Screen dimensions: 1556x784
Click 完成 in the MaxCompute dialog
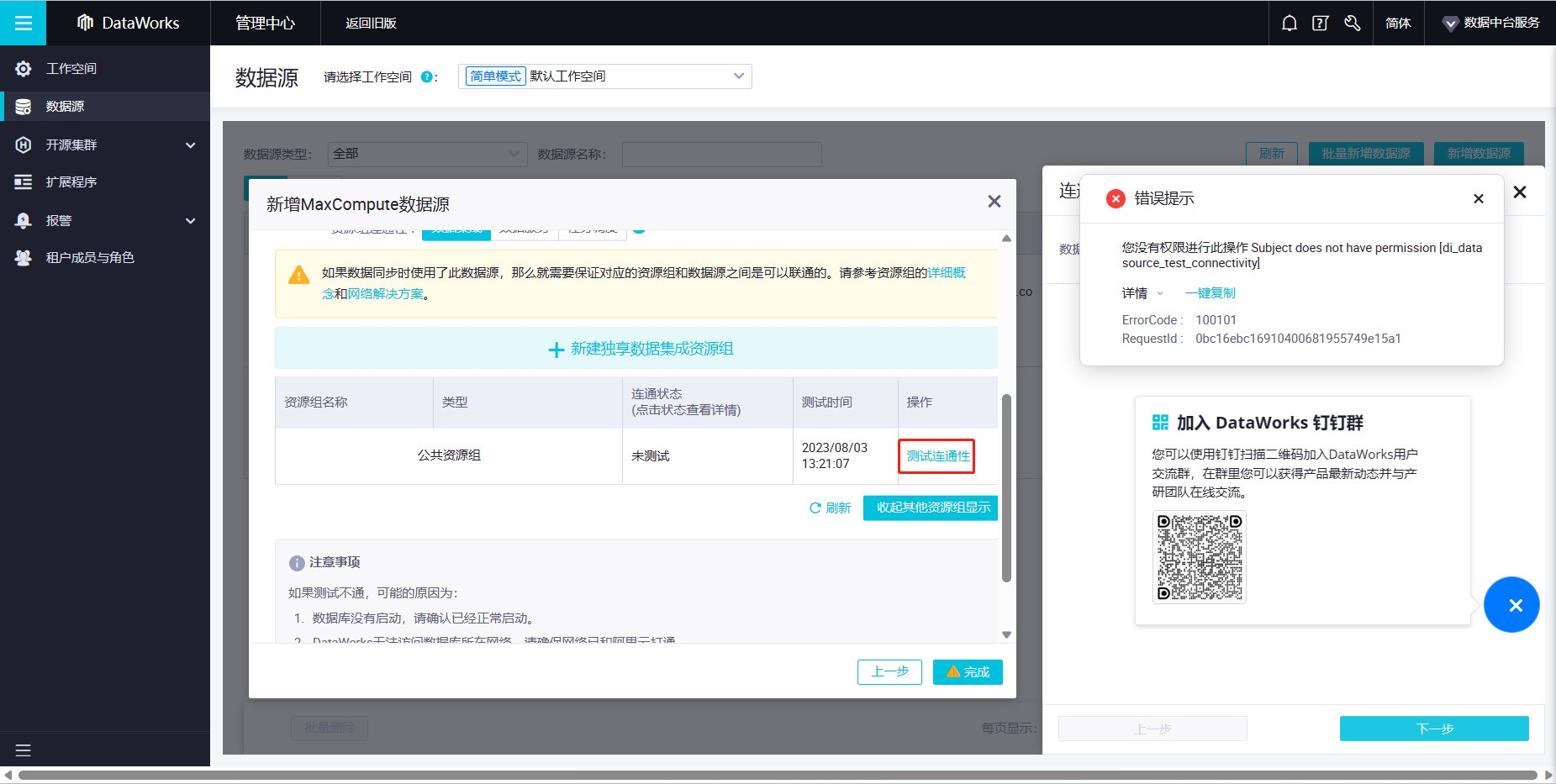[968, 672]
